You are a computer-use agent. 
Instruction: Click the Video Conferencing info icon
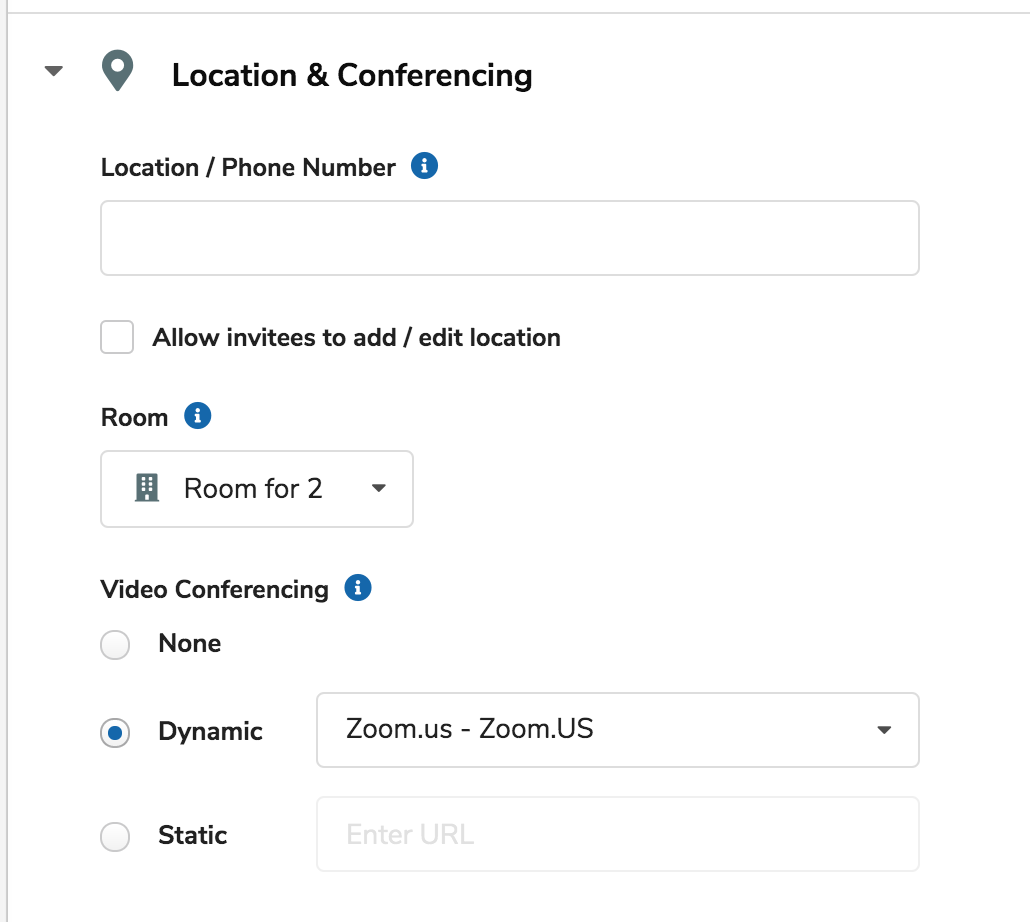358,588
